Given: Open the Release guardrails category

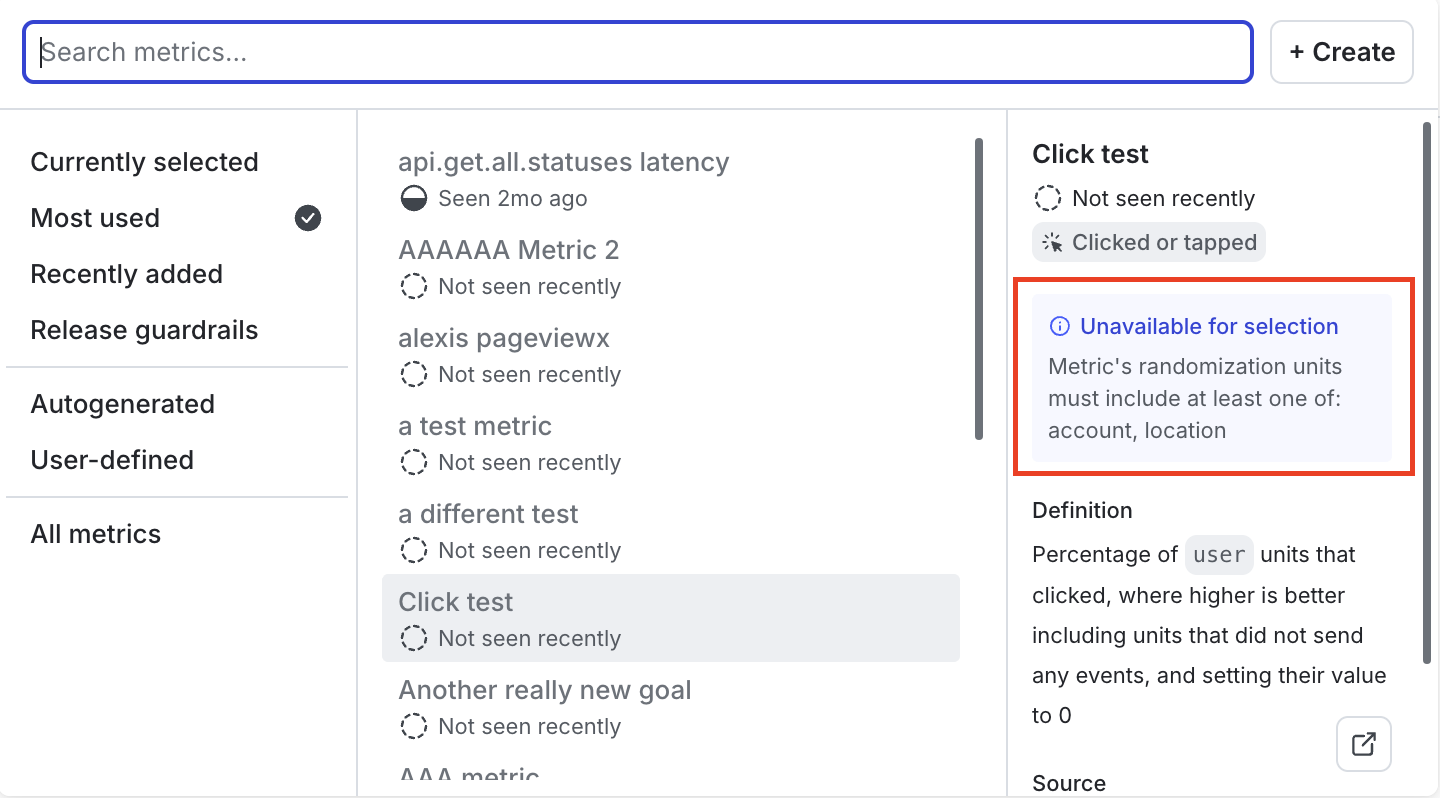Looking at the screenshot, I should tap(144, 329).
